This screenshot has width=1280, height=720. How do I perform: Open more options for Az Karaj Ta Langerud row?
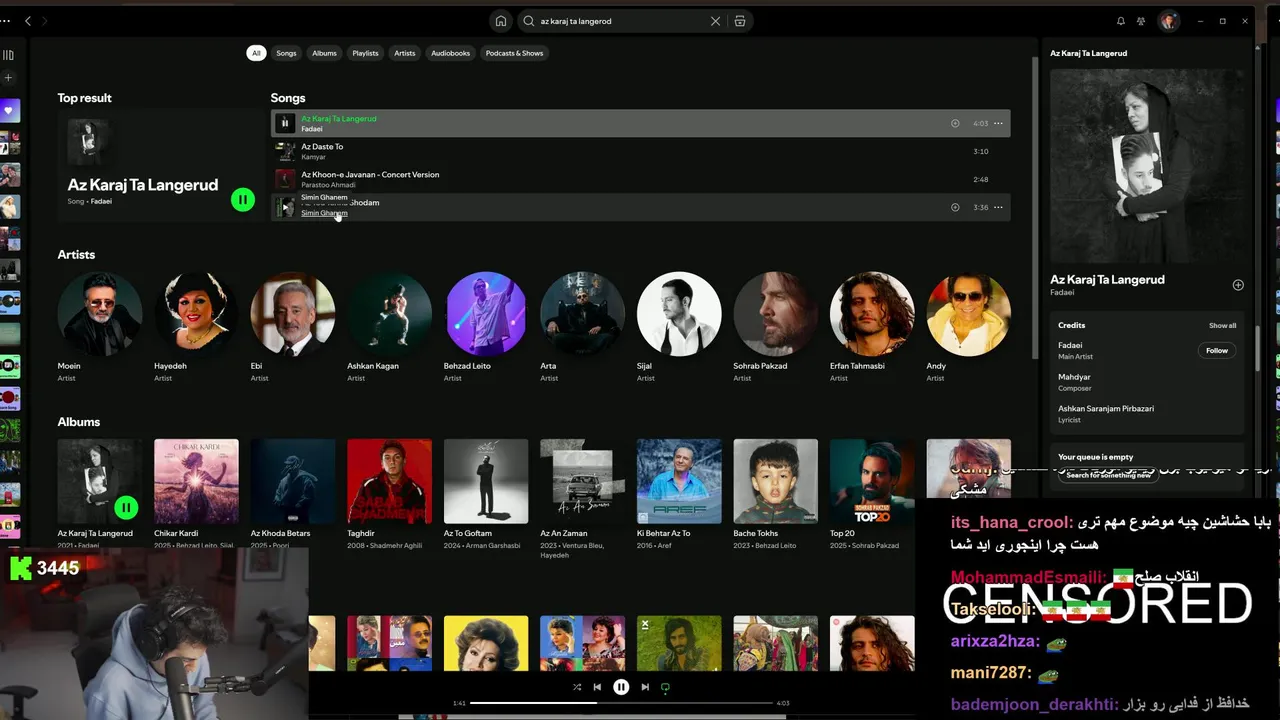(998, 123)
